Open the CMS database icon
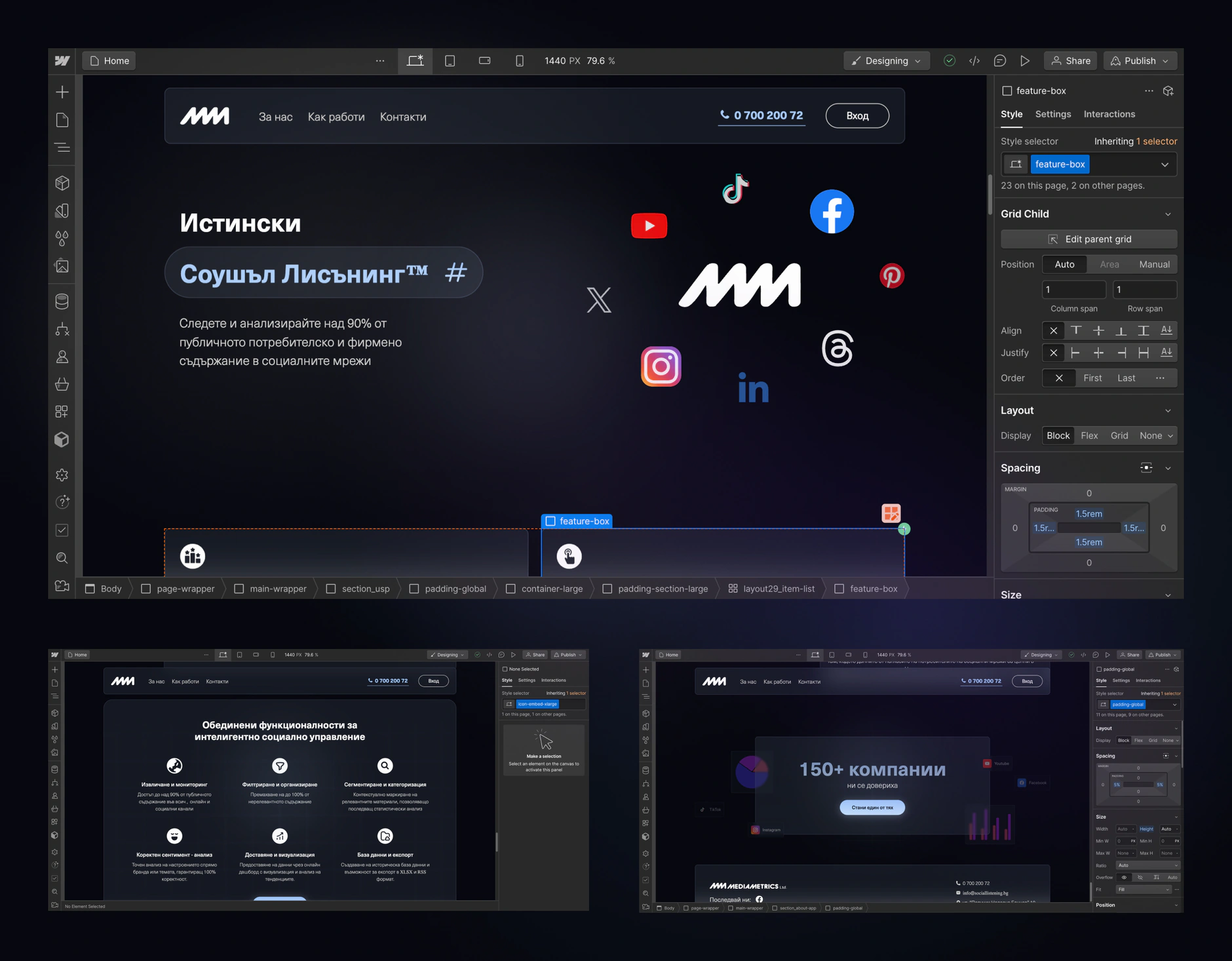The width and height of the screenshot is (1232, 961). tap(62, 302)
